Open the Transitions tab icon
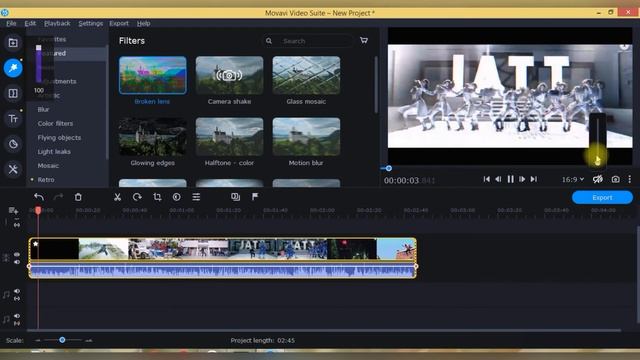Viewport: 640px width, 360px height. pos(13,93)
